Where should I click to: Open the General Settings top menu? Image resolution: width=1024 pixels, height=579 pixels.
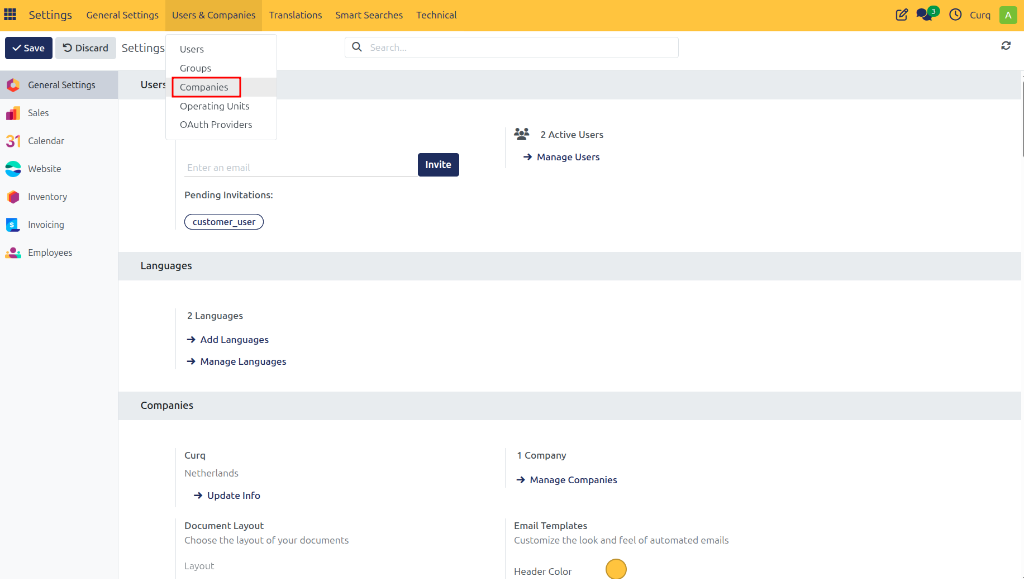point(122,15)
